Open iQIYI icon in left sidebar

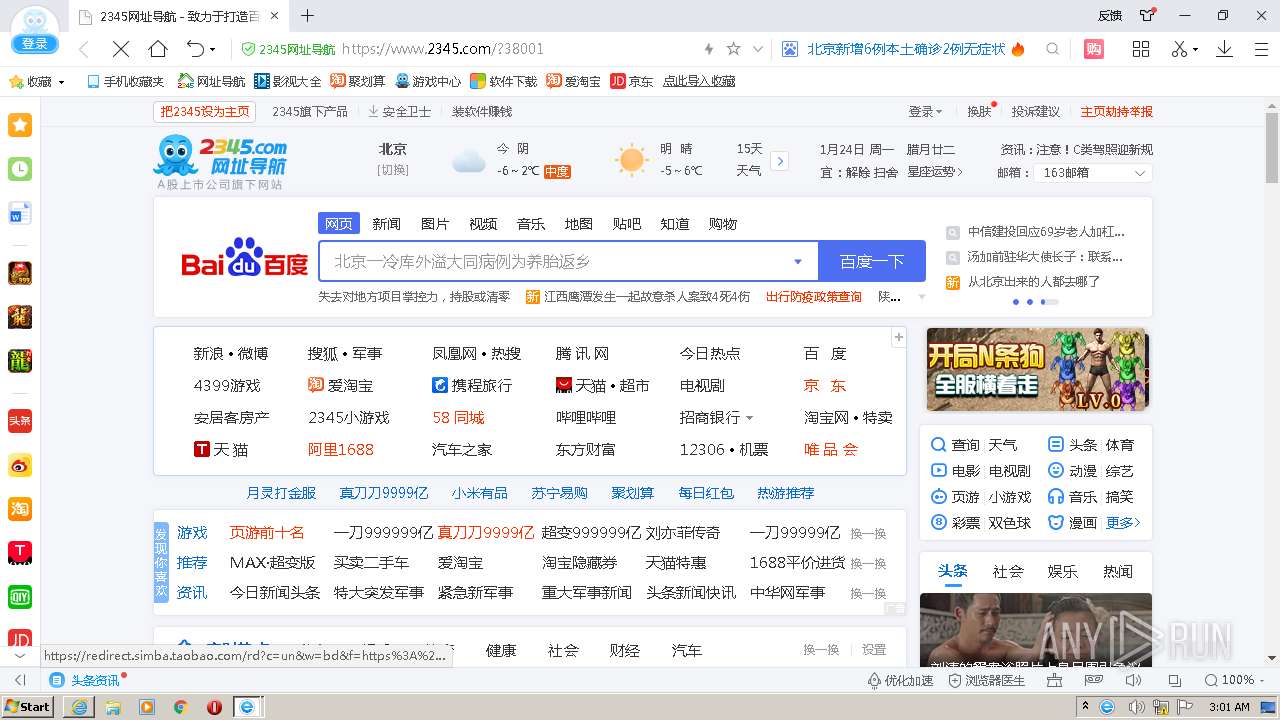click(20, 597)
